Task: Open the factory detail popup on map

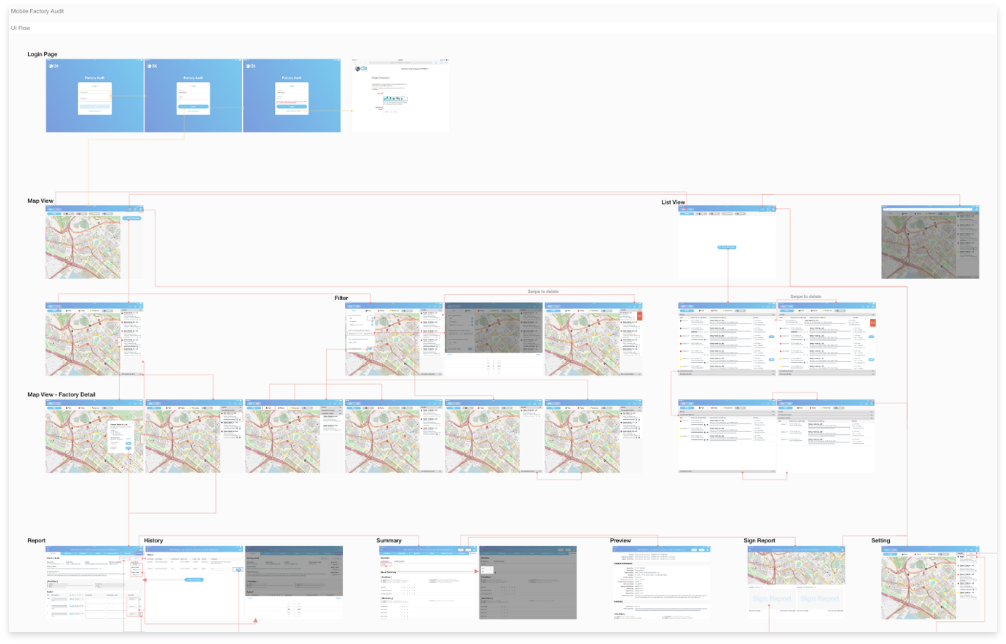Action: (120, 437)
